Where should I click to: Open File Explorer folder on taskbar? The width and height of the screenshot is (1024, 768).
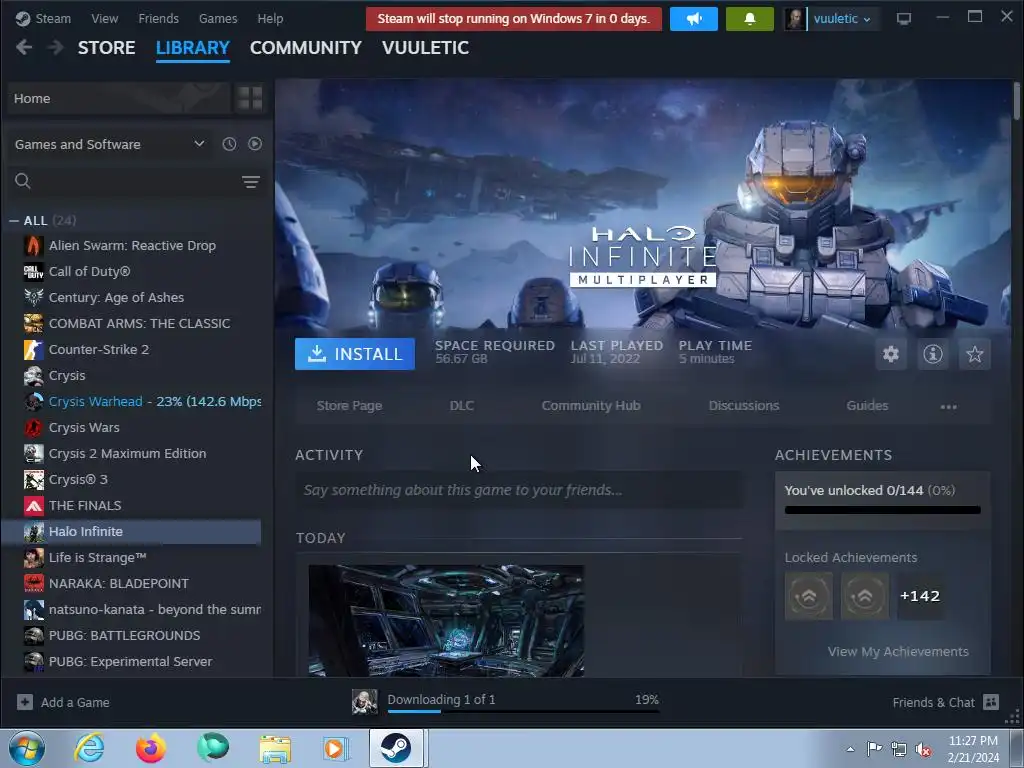point(275,748)
